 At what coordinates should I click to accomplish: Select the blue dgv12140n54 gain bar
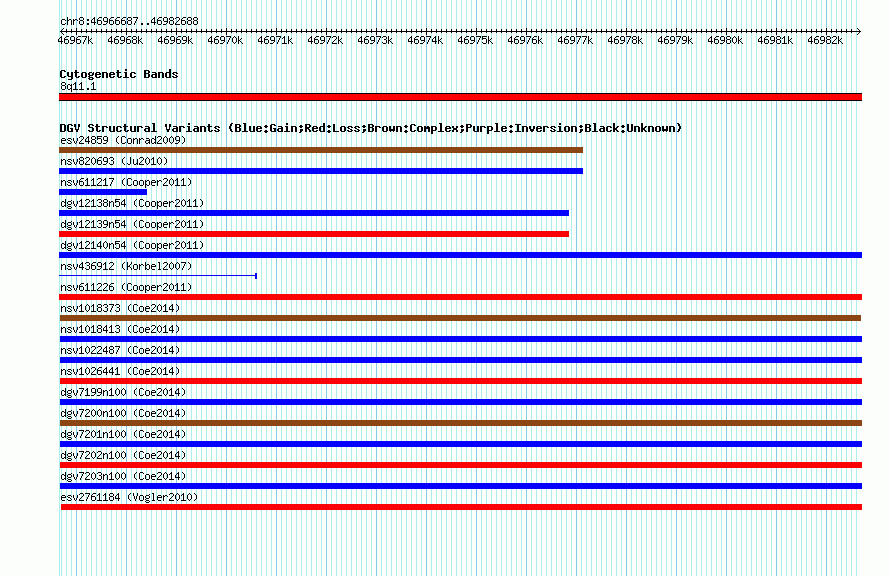point(460,255)
